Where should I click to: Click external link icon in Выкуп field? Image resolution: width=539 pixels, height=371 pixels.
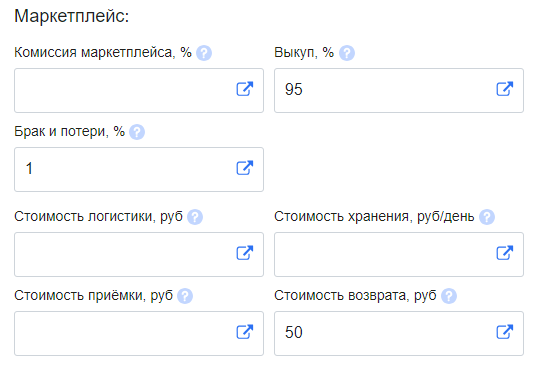505,89
